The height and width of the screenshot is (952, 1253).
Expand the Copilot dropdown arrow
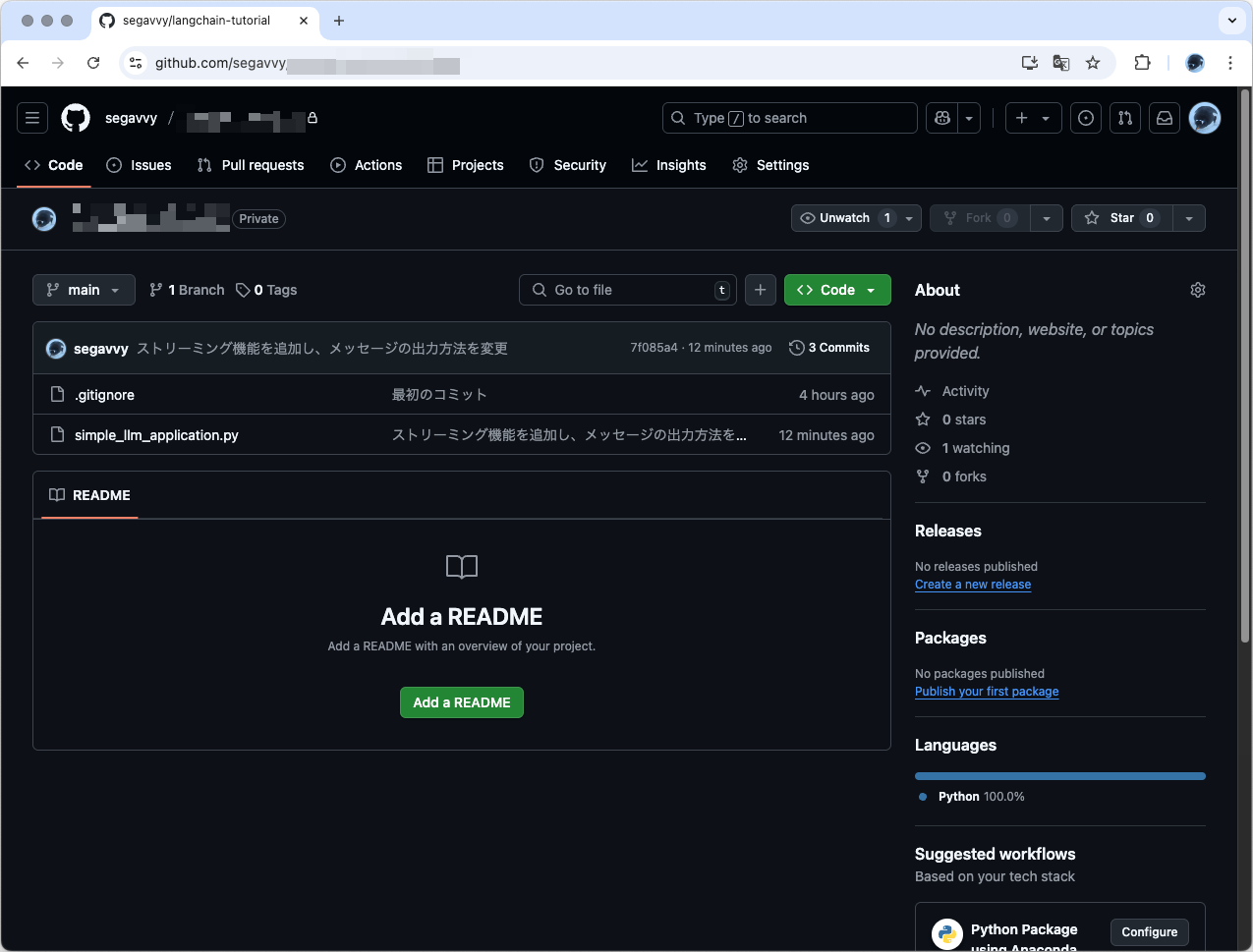[969, 118]
